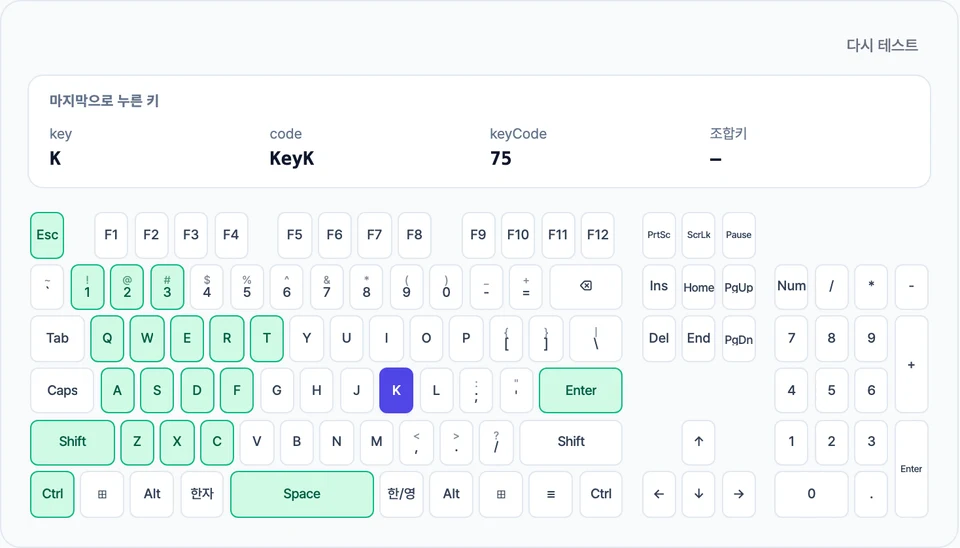Click the F12 function key

coord(598,235)
